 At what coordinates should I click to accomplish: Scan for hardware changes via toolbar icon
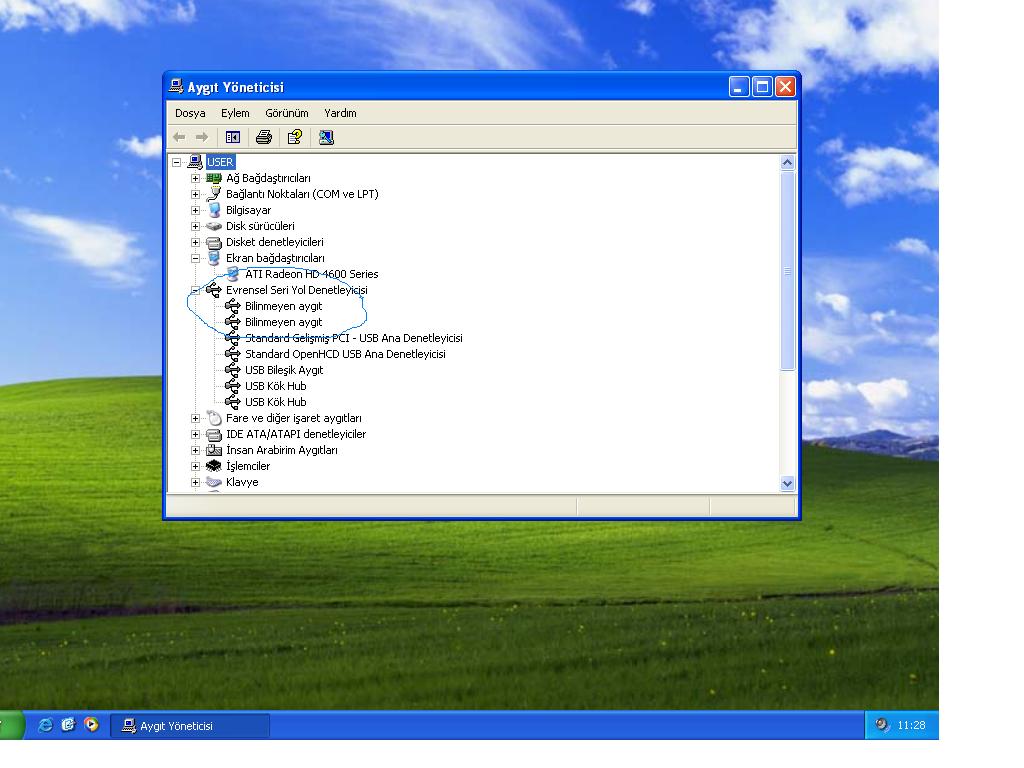(x=326, y=137)
